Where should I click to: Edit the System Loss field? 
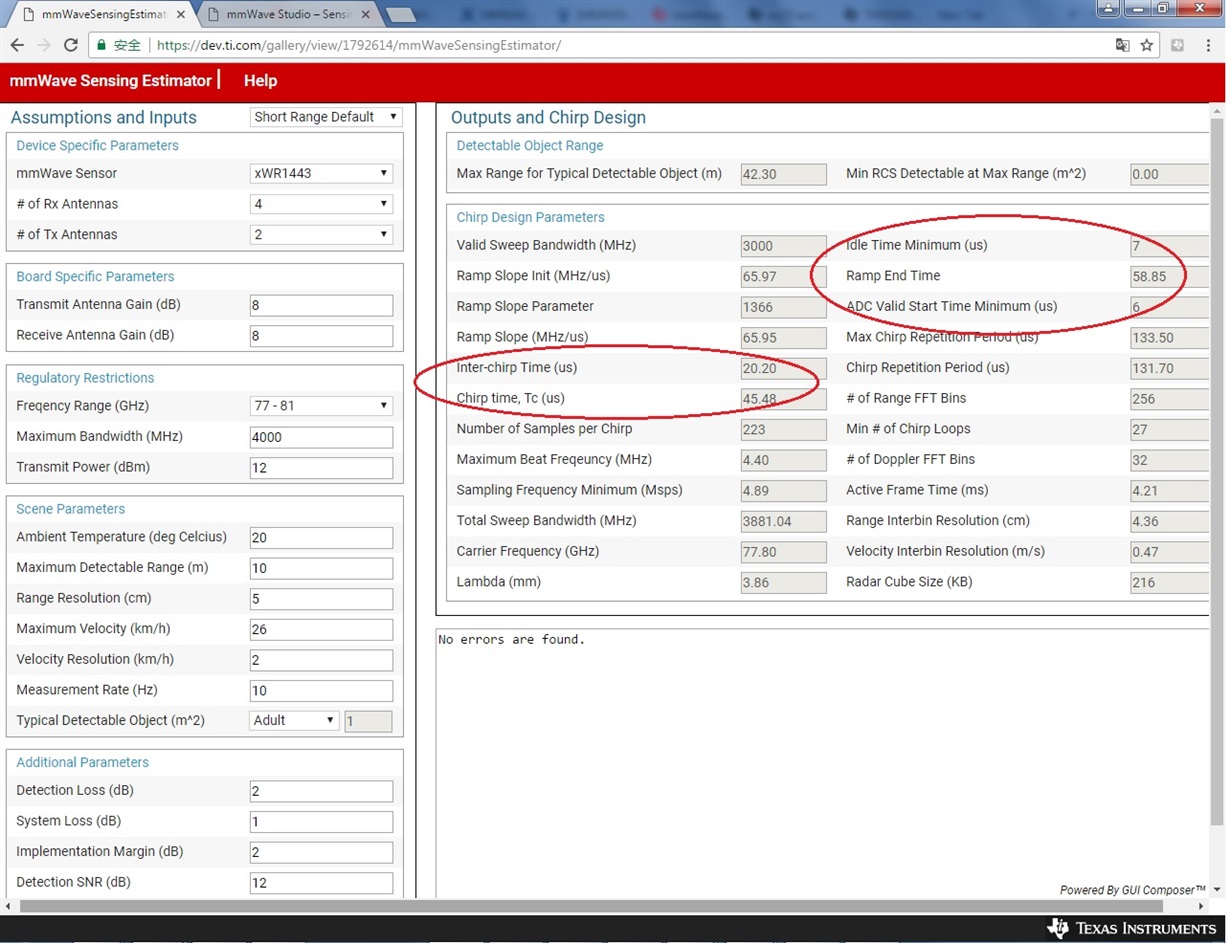(x=321, y=822)
